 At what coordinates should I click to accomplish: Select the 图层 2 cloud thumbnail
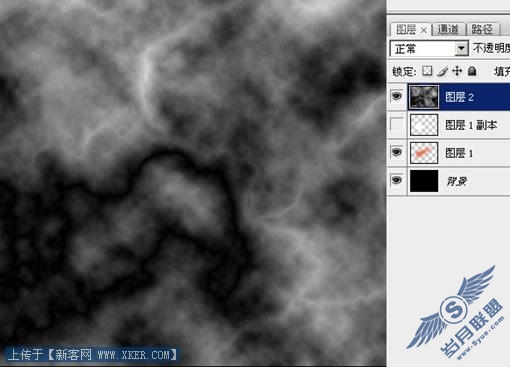click(424, 97)
